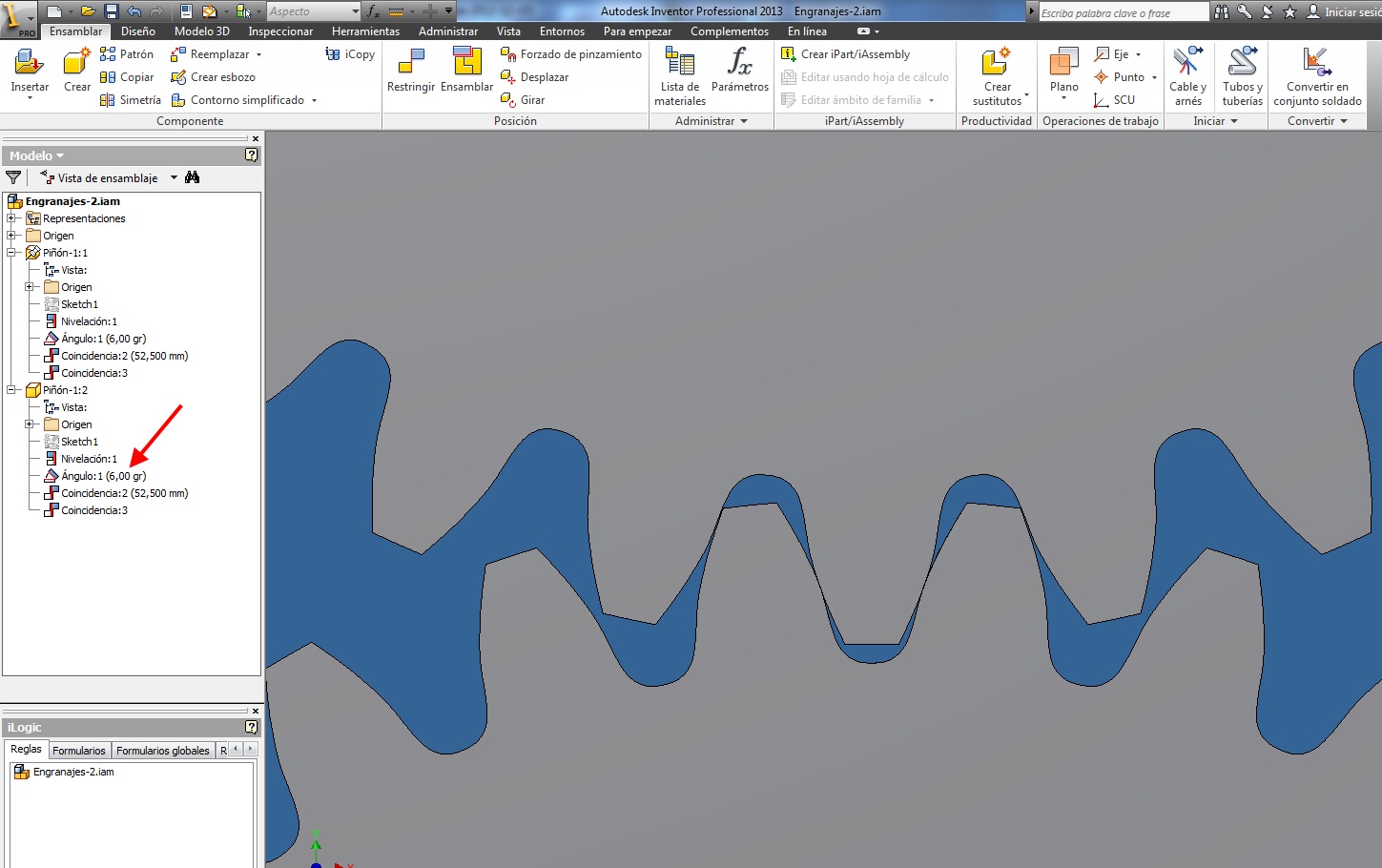Click the Open folder icon in quick access toolbar
This screenshot has height=868, width=1382.
[88, 11]
